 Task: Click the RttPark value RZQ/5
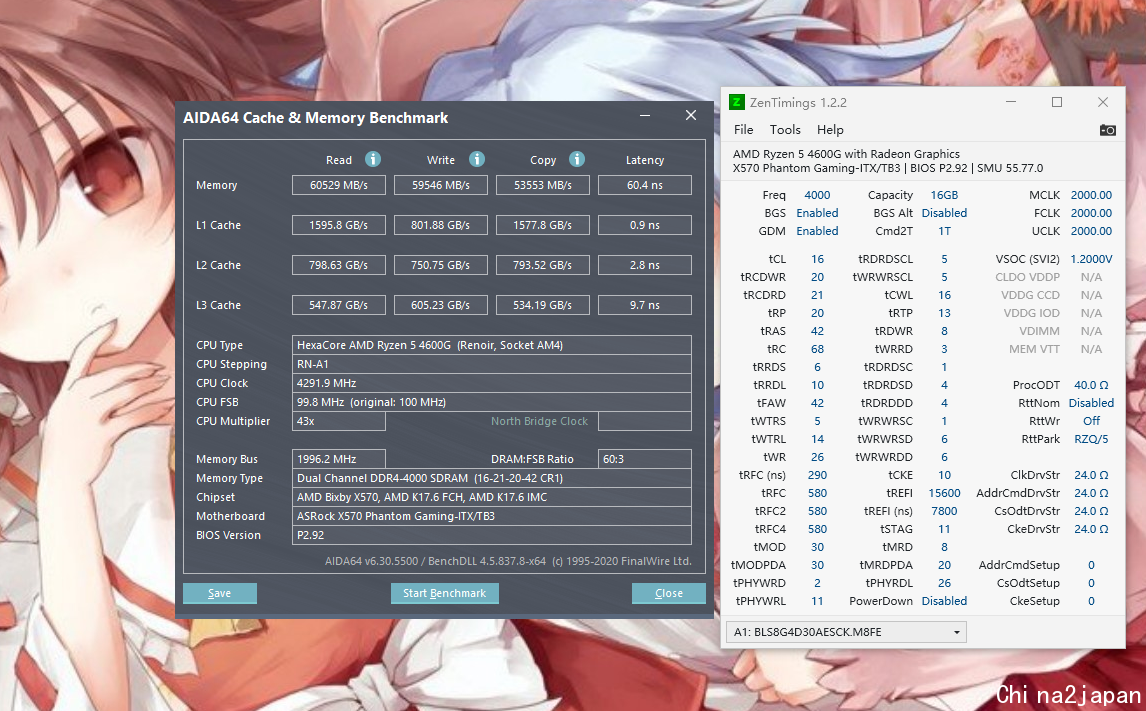click(x=1091, y=439)
